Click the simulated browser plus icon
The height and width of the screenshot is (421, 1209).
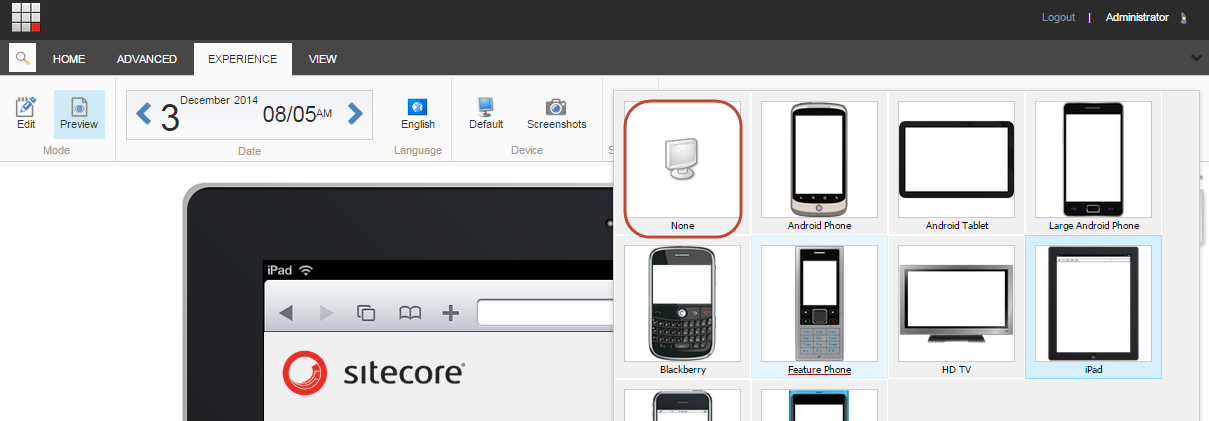[451, 313]
